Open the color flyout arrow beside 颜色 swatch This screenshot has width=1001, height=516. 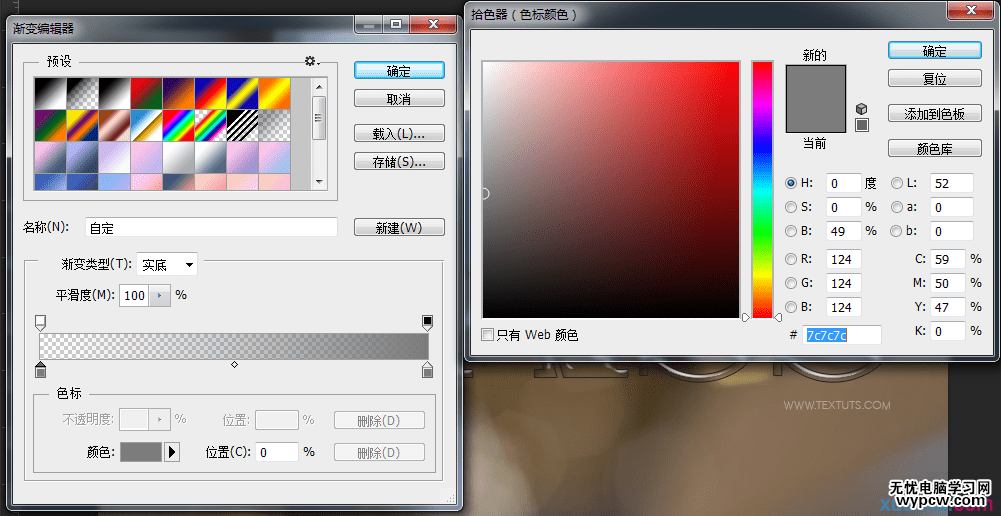tap(172, 452)
